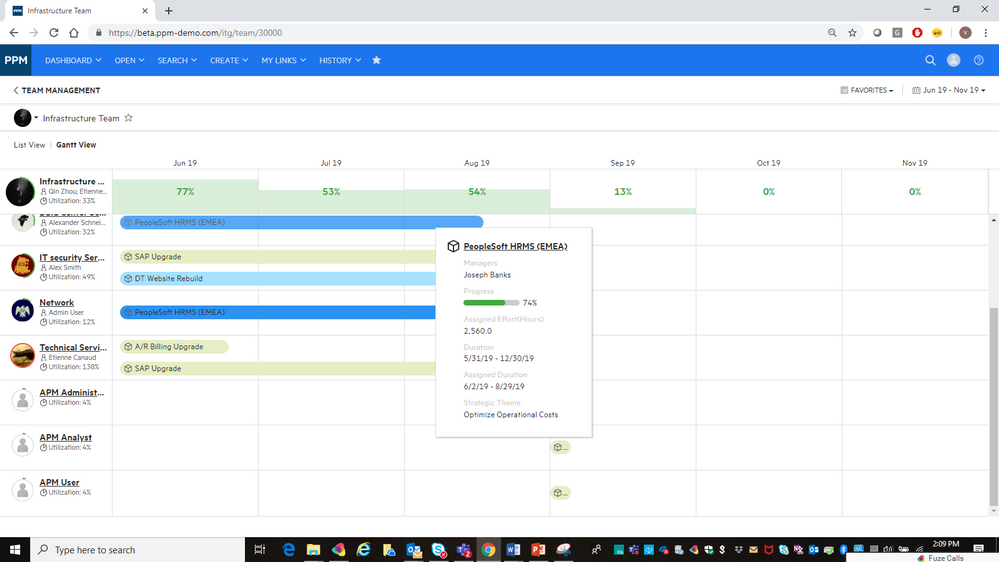Open the Favorites dropdown

coord(866,90)
